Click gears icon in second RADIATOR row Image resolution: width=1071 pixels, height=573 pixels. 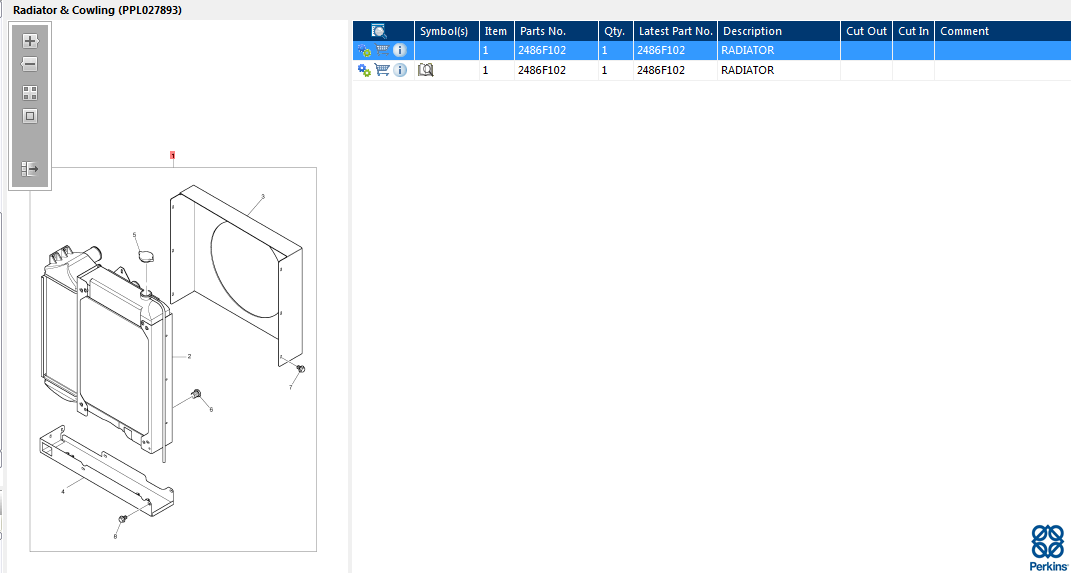[x=364, y=70]
